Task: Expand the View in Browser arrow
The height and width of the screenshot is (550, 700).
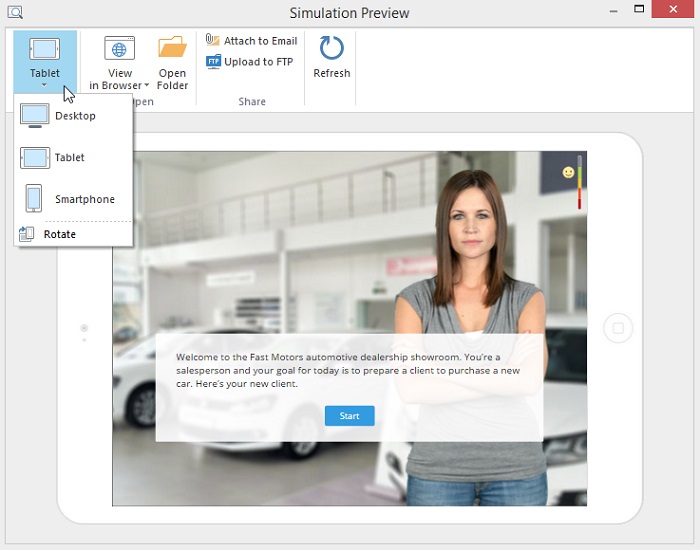Action: click(x=146, y=85)
